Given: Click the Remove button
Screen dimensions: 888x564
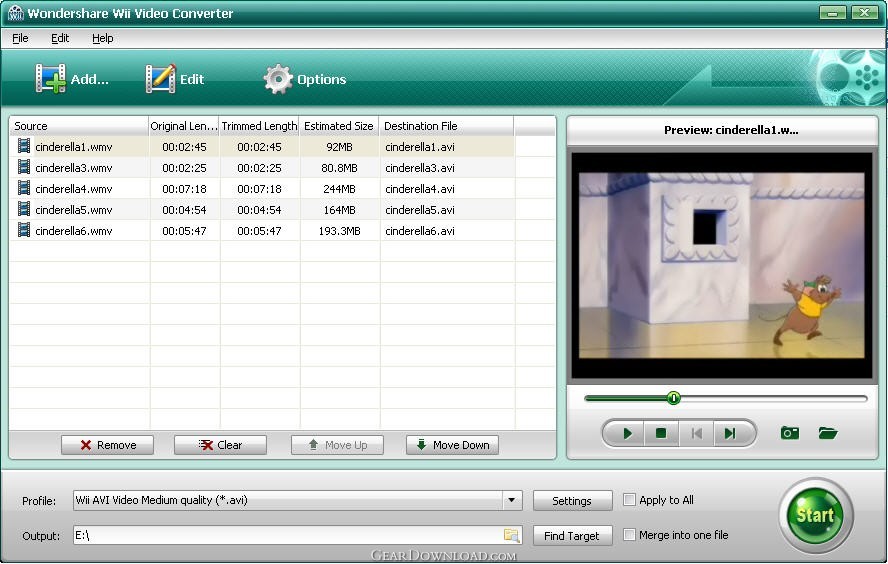Looking at the screenshot, I should 107,445.
